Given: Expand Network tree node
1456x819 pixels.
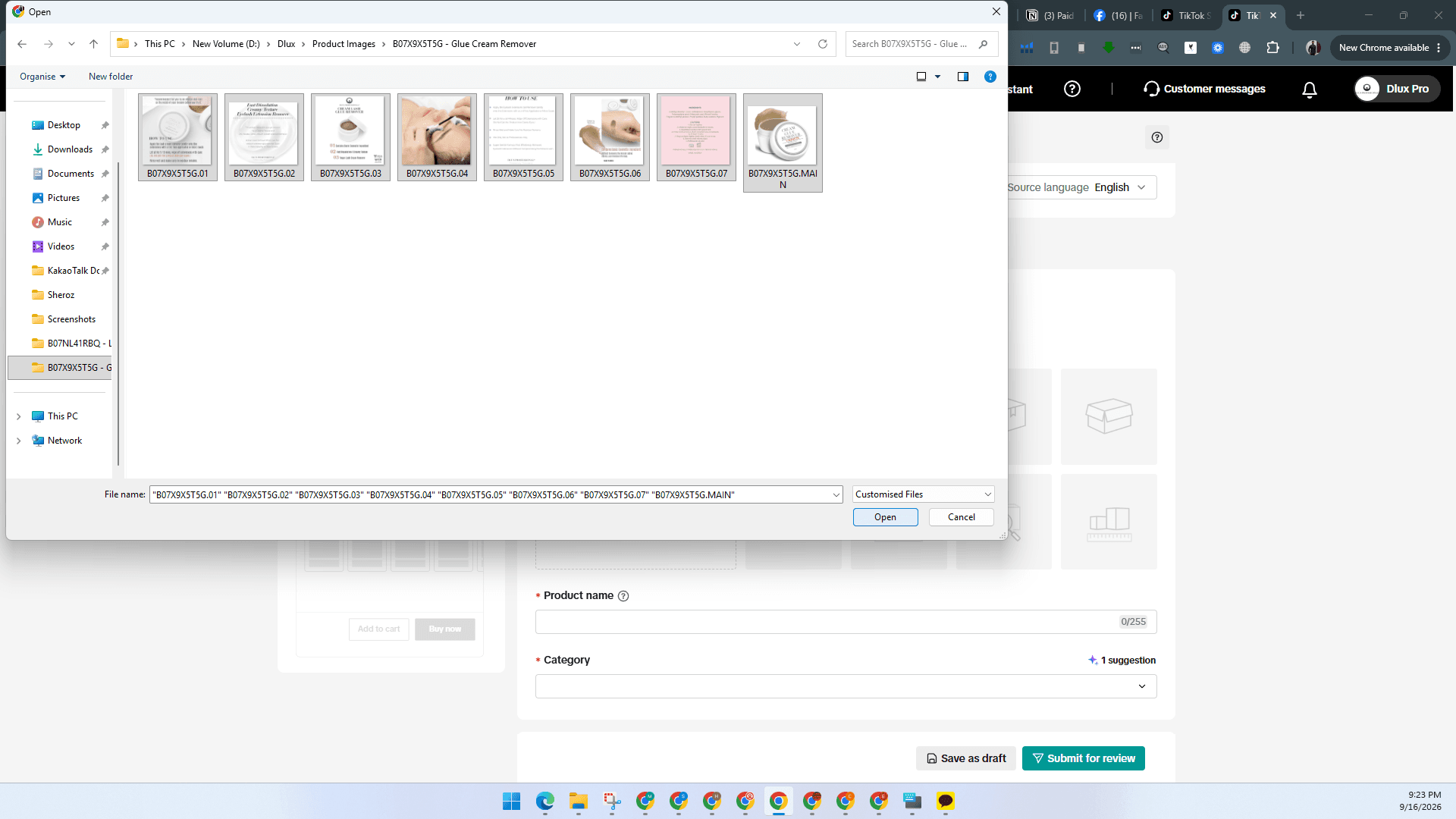Looking at the screenshot, I should (19, 441).
